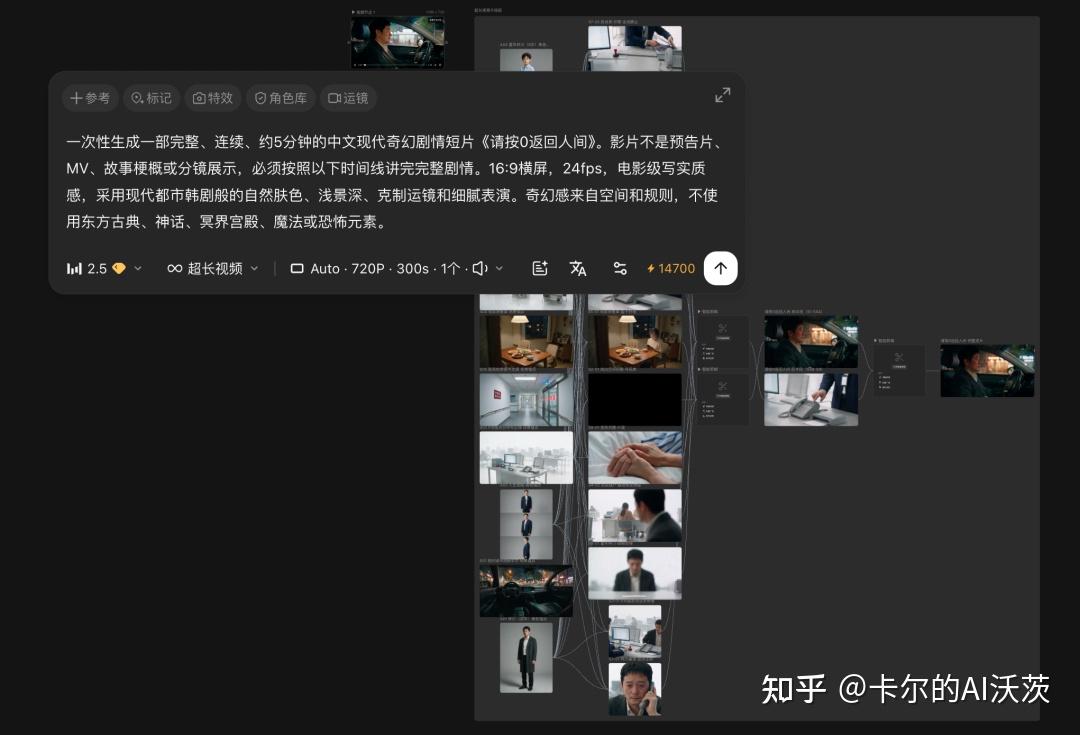Viewport: 1080px width, 735px height.
Task: Select the black empty frame thumbnail
Action: coord(634,400)
